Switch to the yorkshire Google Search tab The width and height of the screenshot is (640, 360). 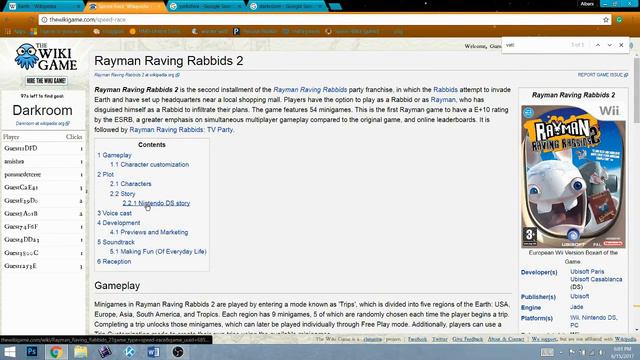(206, 7)
